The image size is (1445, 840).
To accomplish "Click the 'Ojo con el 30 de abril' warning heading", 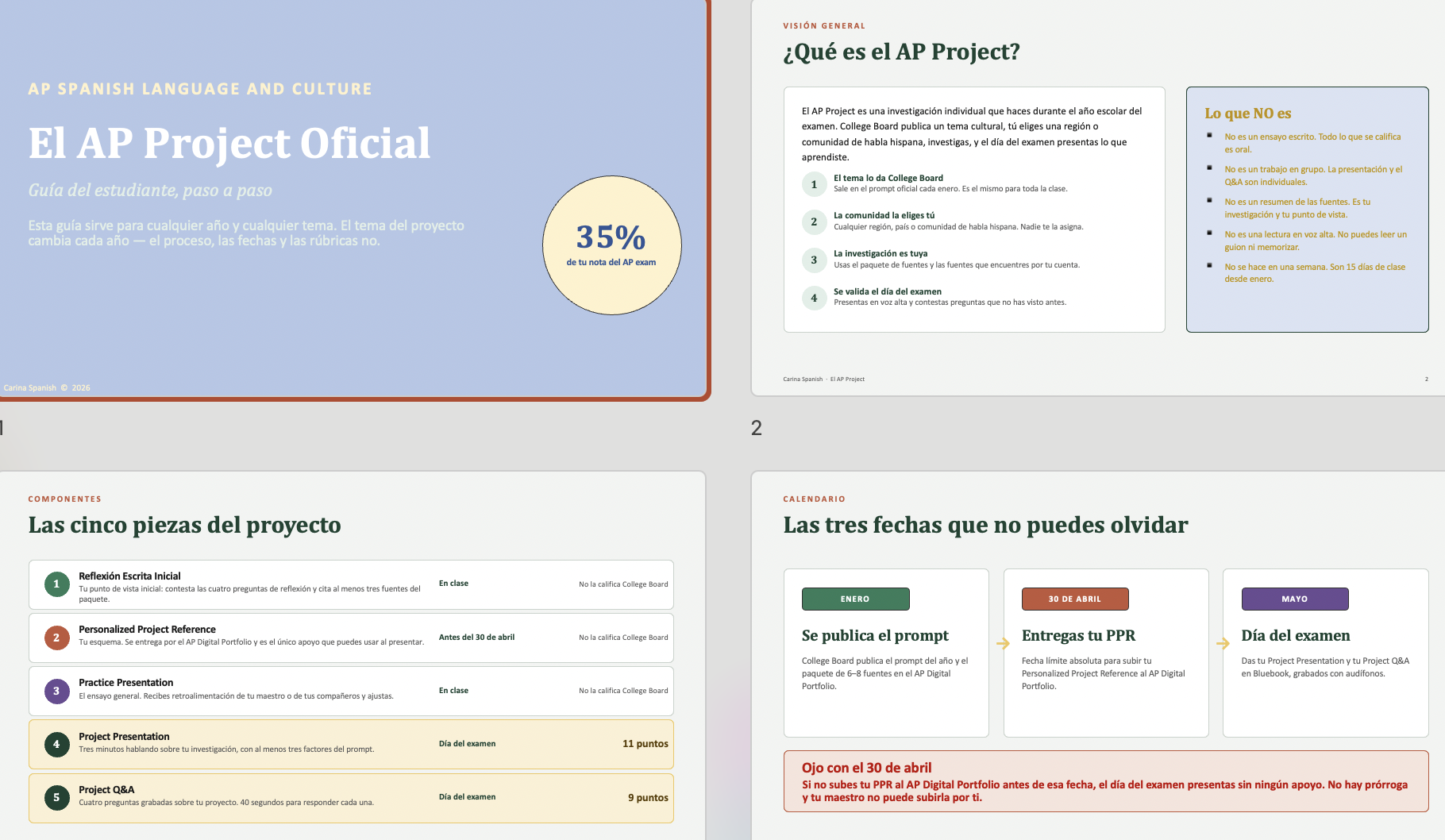I will 867,768.
